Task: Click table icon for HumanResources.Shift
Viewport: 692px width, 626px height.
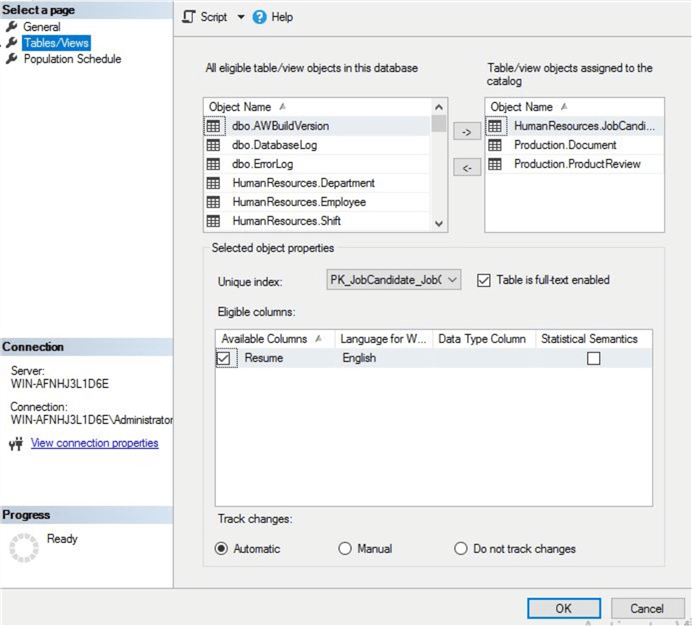Action: [x=213, y=221]
